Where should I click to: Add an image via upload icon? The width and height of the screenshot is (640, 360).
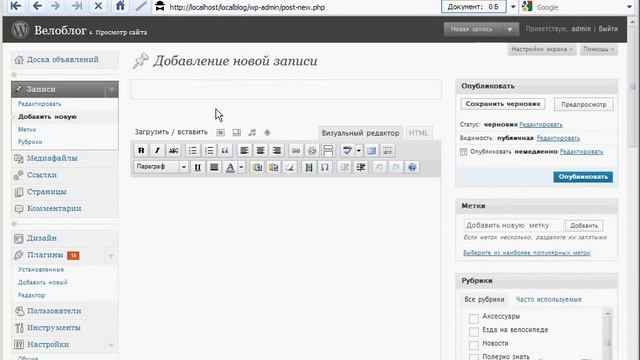pyautogui.click(x=220, y=133)
